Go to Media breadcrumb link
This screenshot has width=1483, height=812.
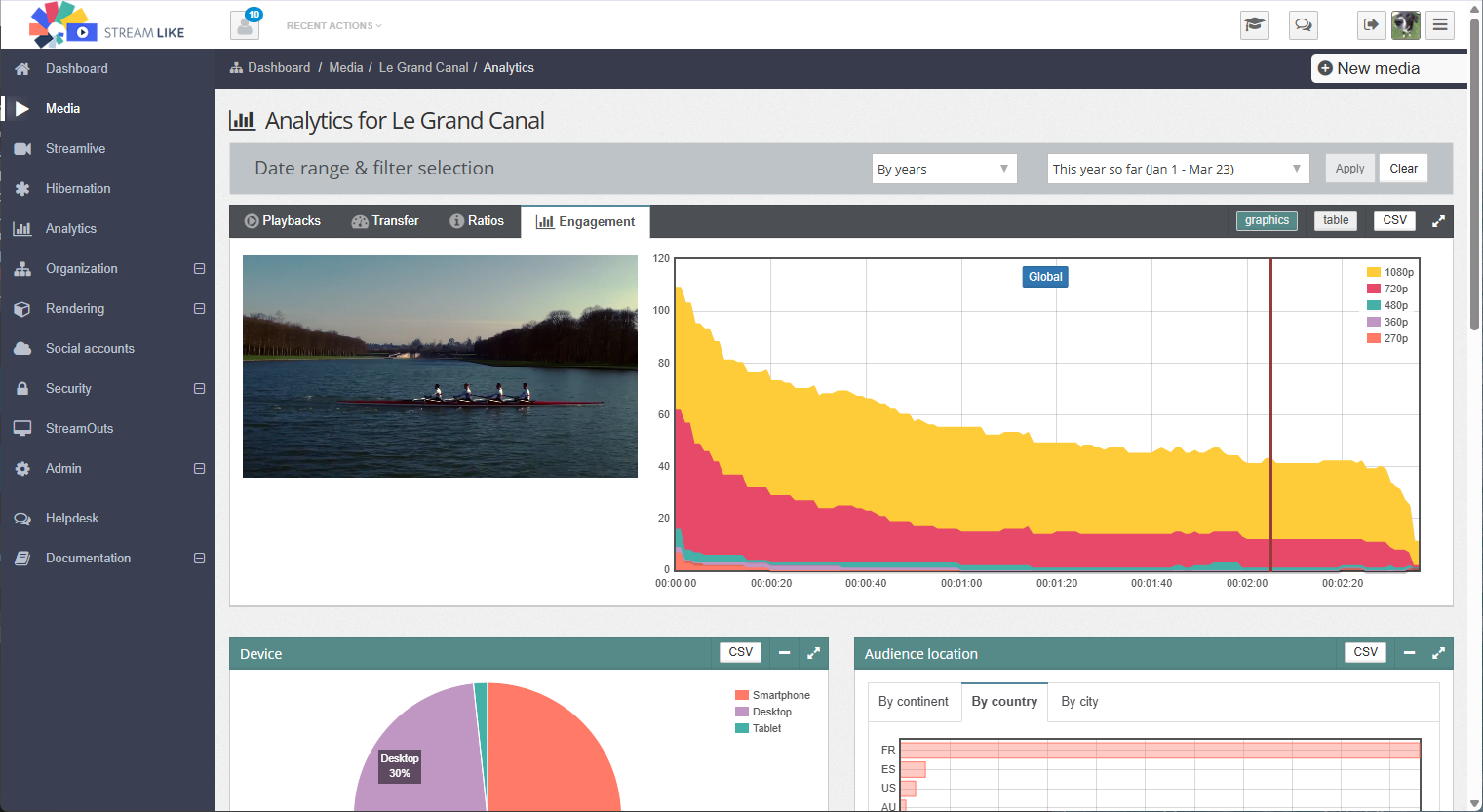pos(346,68)
